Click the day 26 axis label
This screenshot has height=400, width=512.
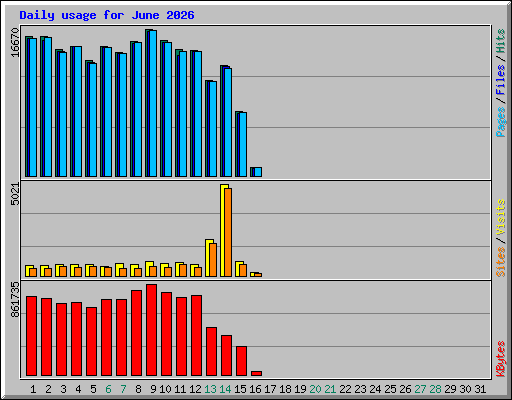[405, 389]
